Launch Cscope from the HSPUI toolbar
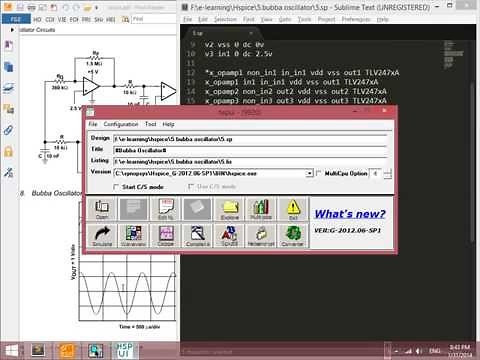The height and width of the screenshot is (360, 480). tap(166, 236)
